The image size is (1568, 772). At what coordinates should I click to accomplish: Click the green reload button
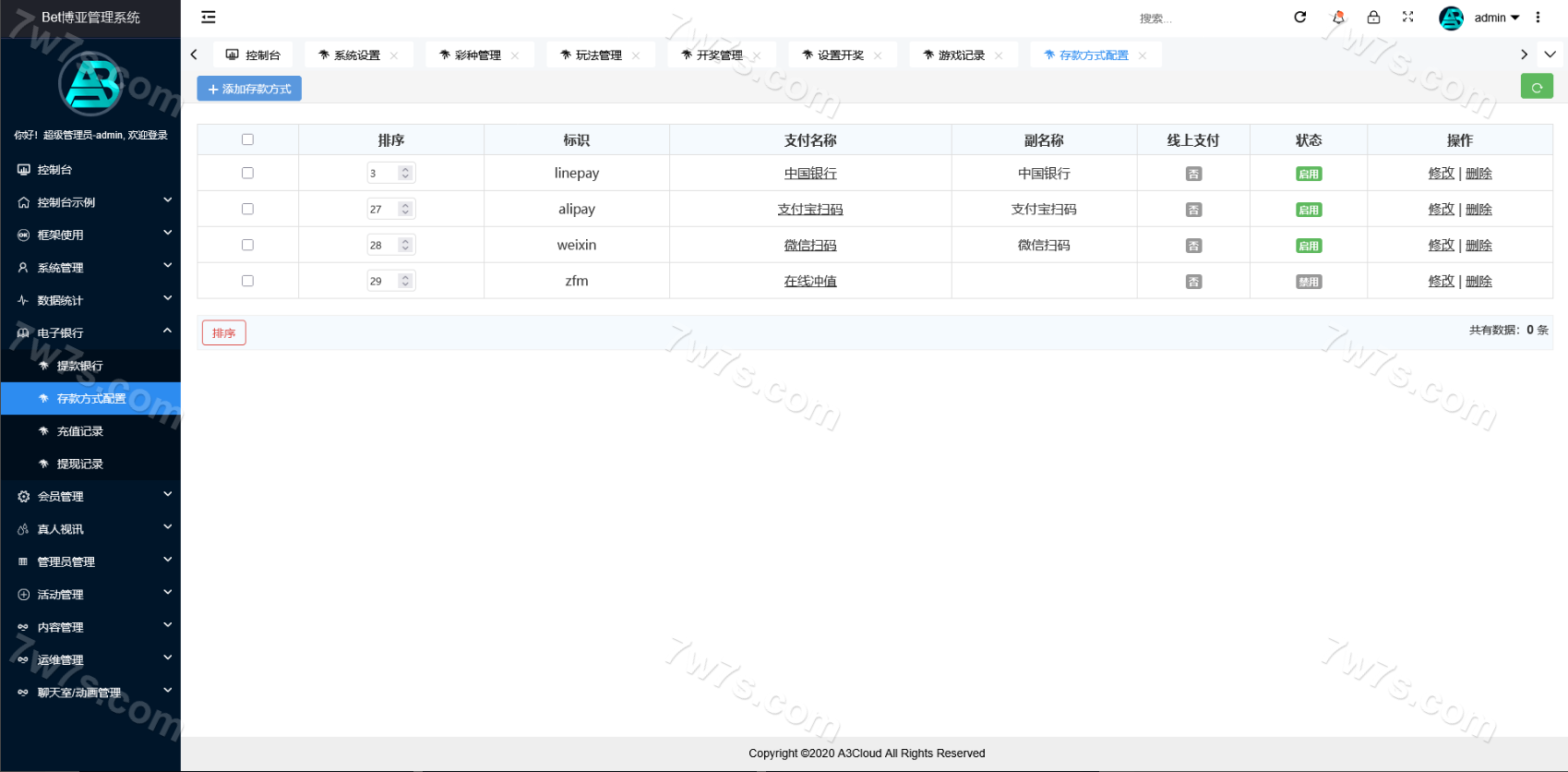point(1537,88)
